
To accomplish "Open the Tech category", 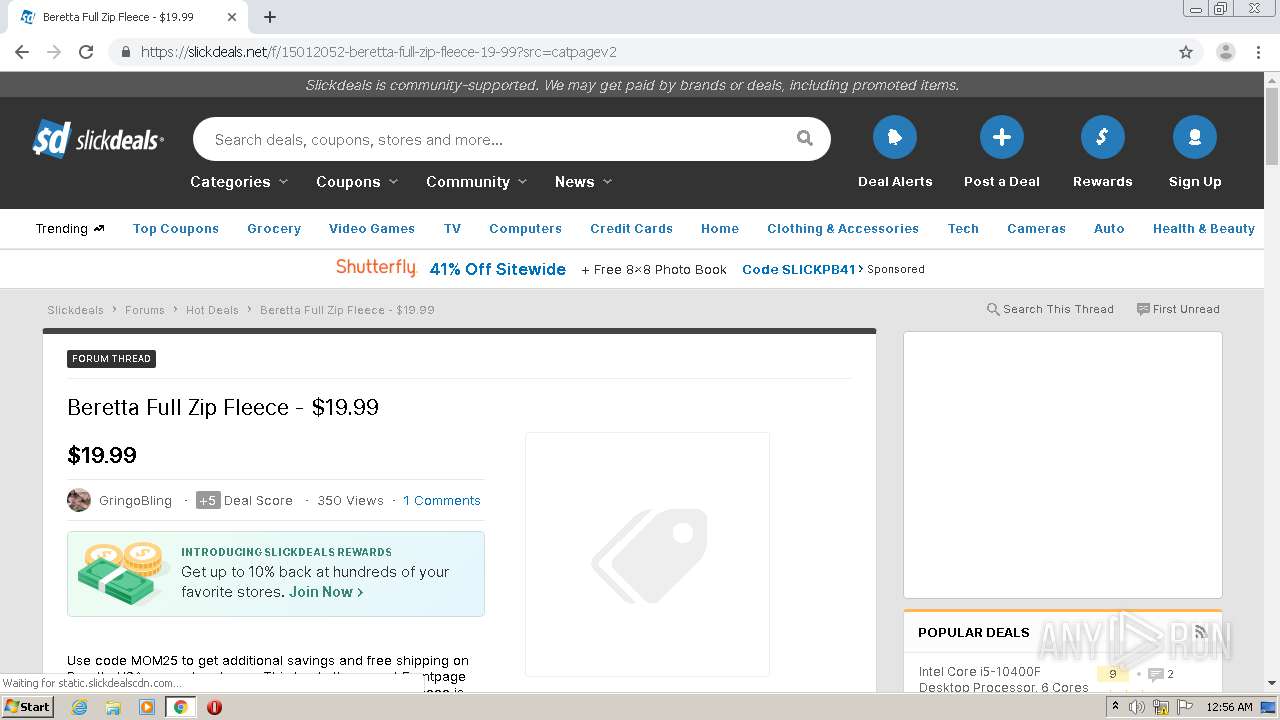I will pos(963,229).
